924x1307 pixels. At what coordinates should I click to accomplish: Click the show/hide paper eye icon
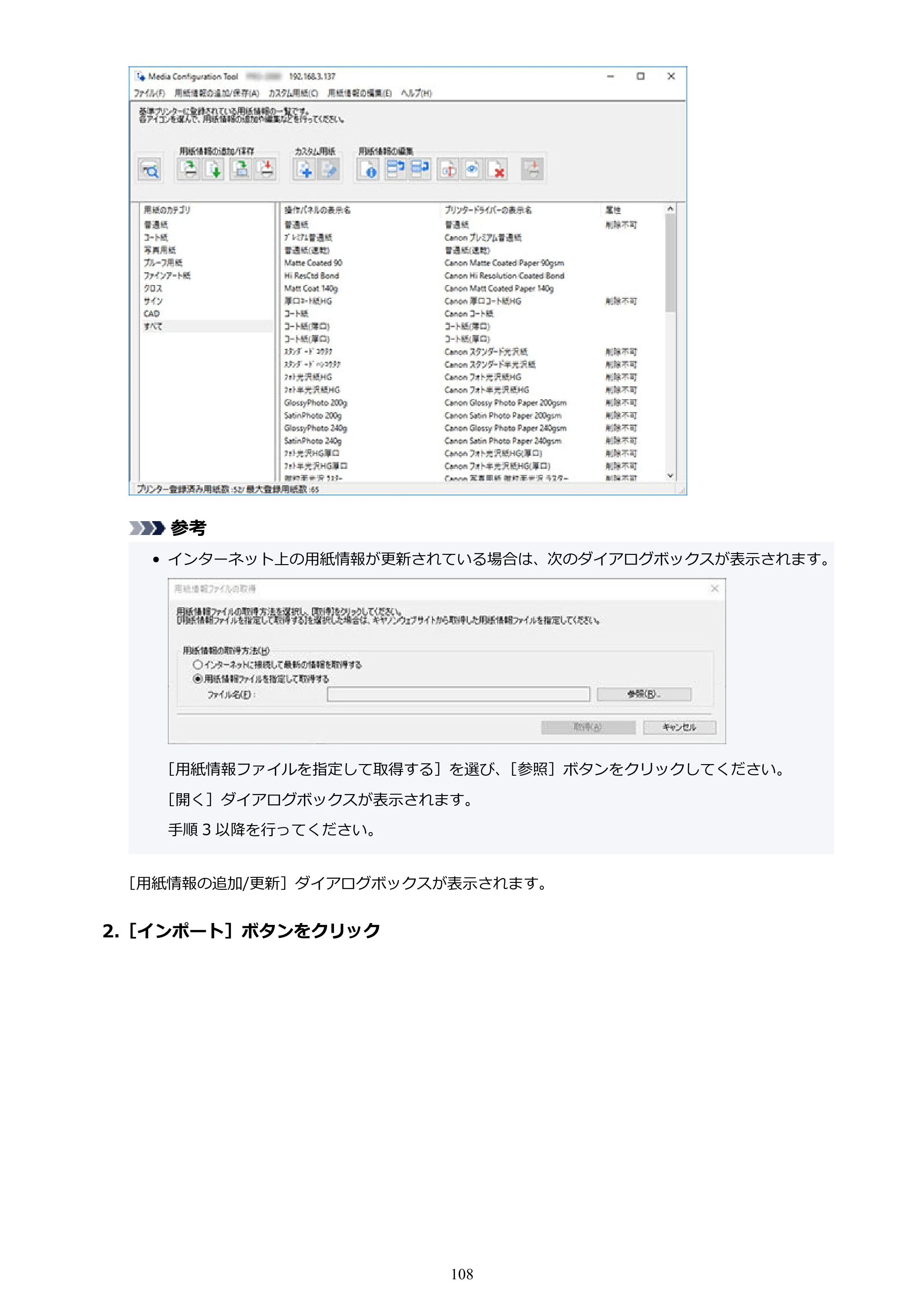click(473, 169)
